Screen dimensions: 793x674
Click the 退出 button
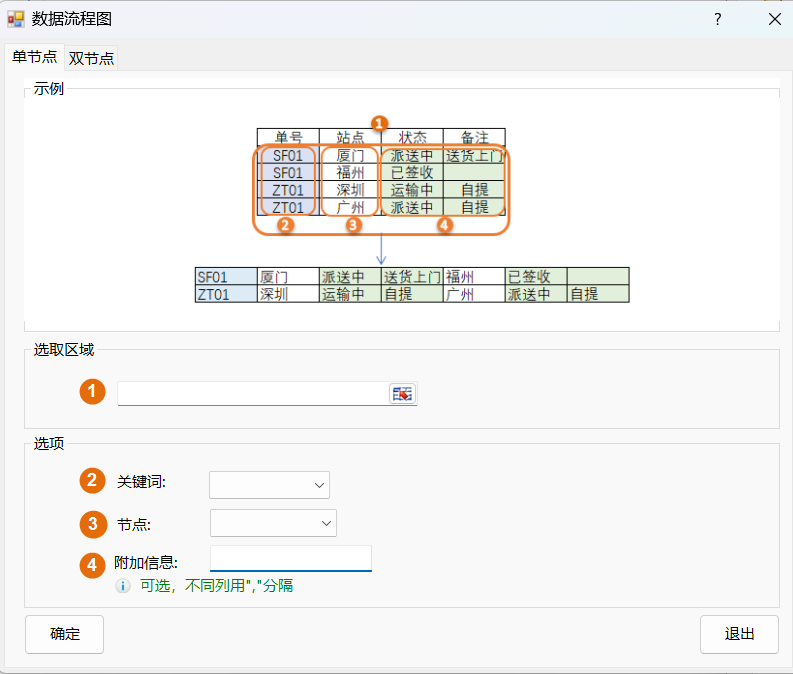pos(739,634)
